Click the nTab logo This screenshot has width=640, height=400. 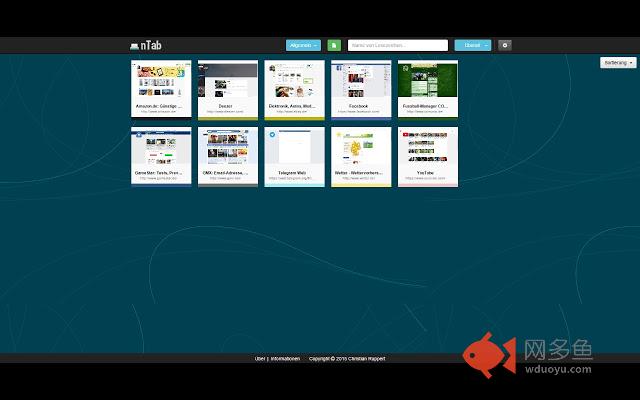tap(146, 45)
